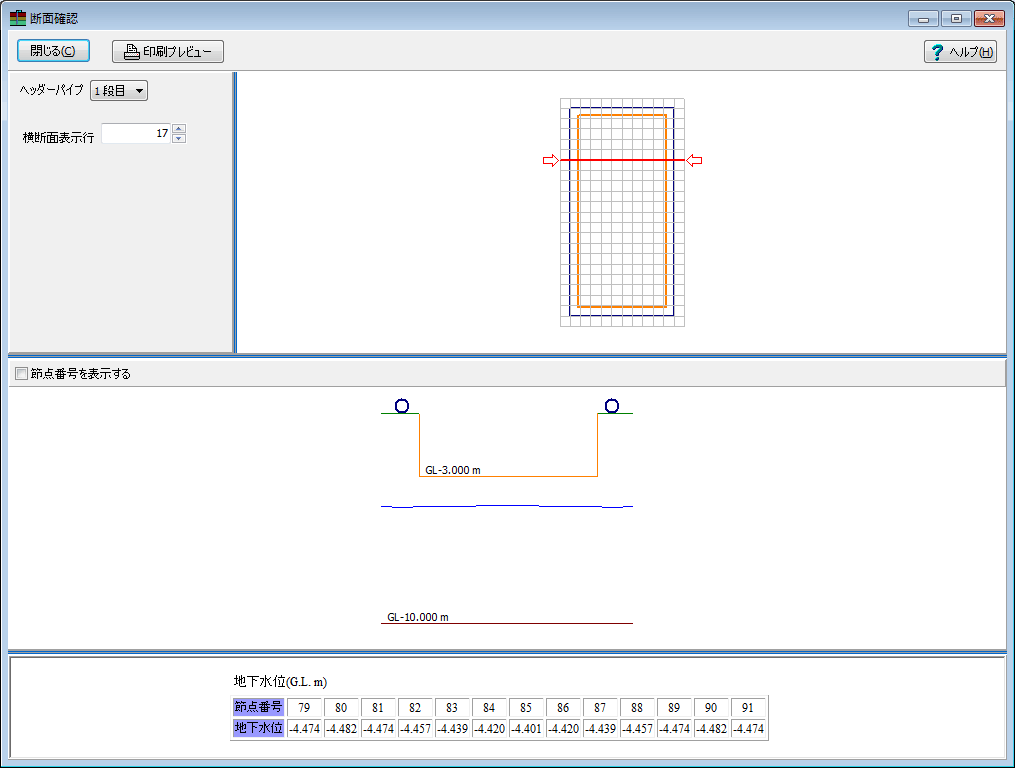Click water level value under node 79
The image size is (1015, 768).
pyautogui.click(x=304, y=728)
